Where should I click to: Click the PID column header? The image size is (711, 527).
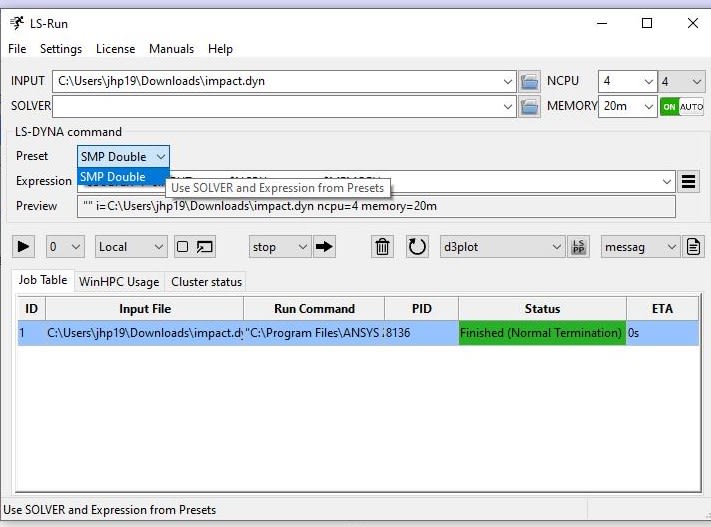[422, 309]
